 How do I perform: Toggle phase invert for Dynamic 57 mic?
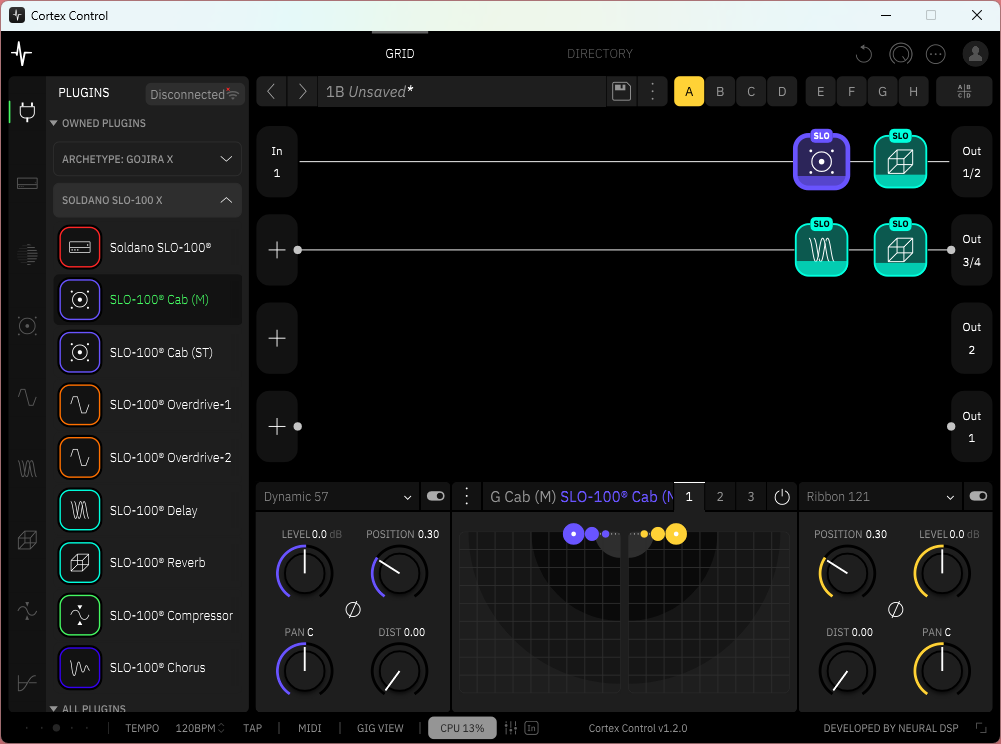353,609
